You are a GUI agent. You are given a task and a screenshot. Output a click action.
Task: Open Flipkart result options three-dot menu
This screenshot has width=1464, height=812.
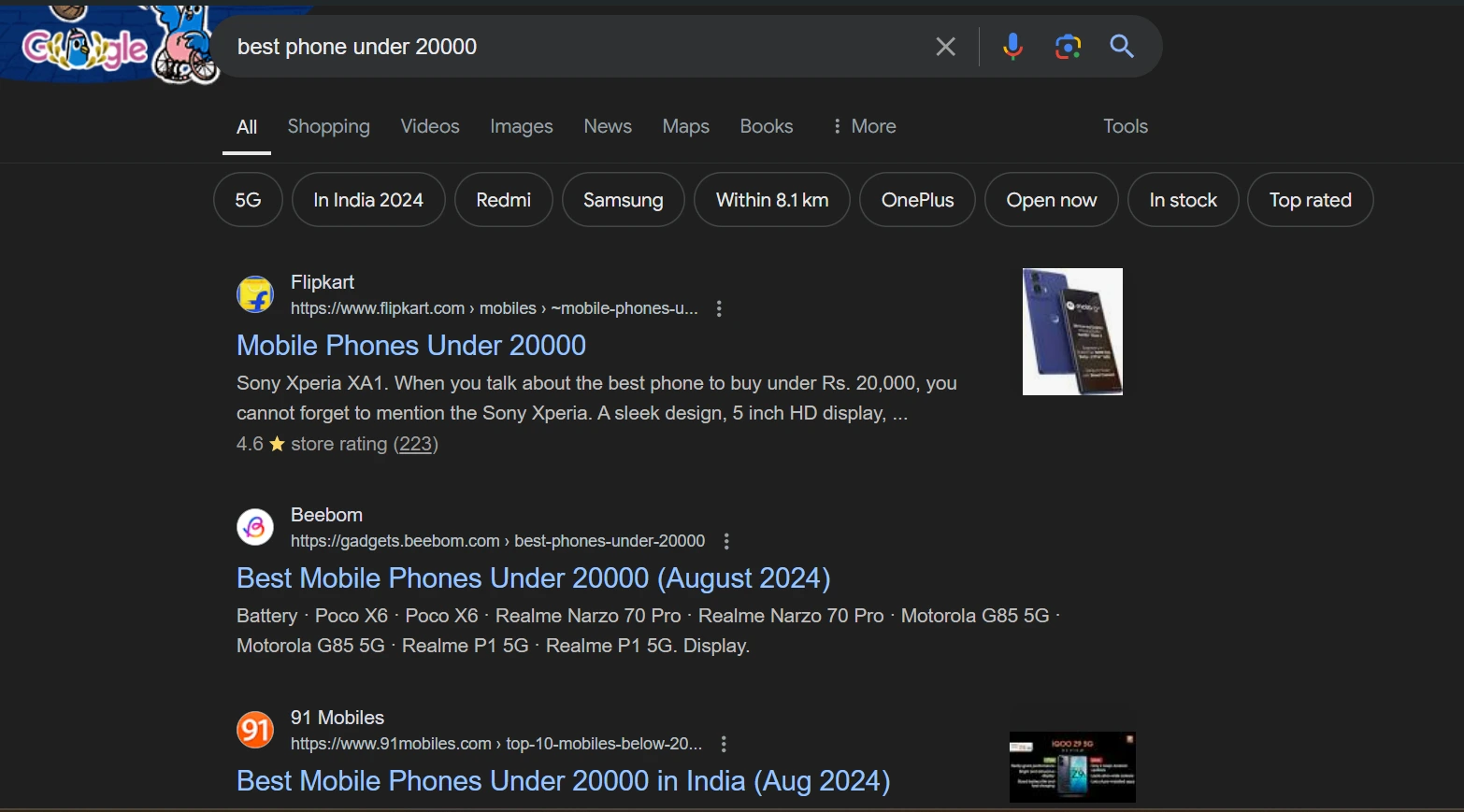point(719,308)
